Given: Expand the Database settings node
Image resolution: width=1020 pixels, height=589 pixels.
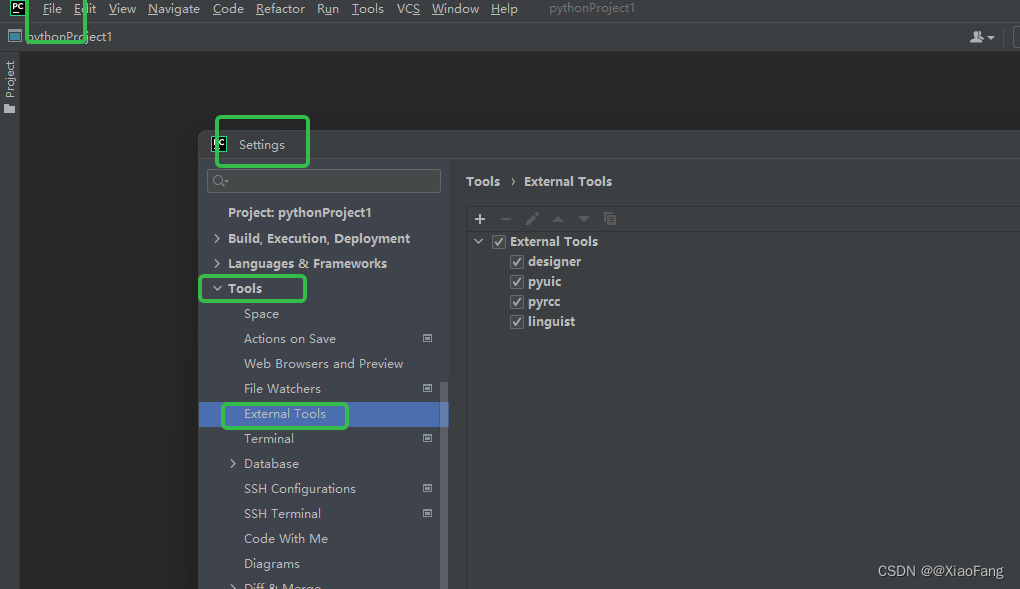Looking at the screenshot, I should 233,464.
